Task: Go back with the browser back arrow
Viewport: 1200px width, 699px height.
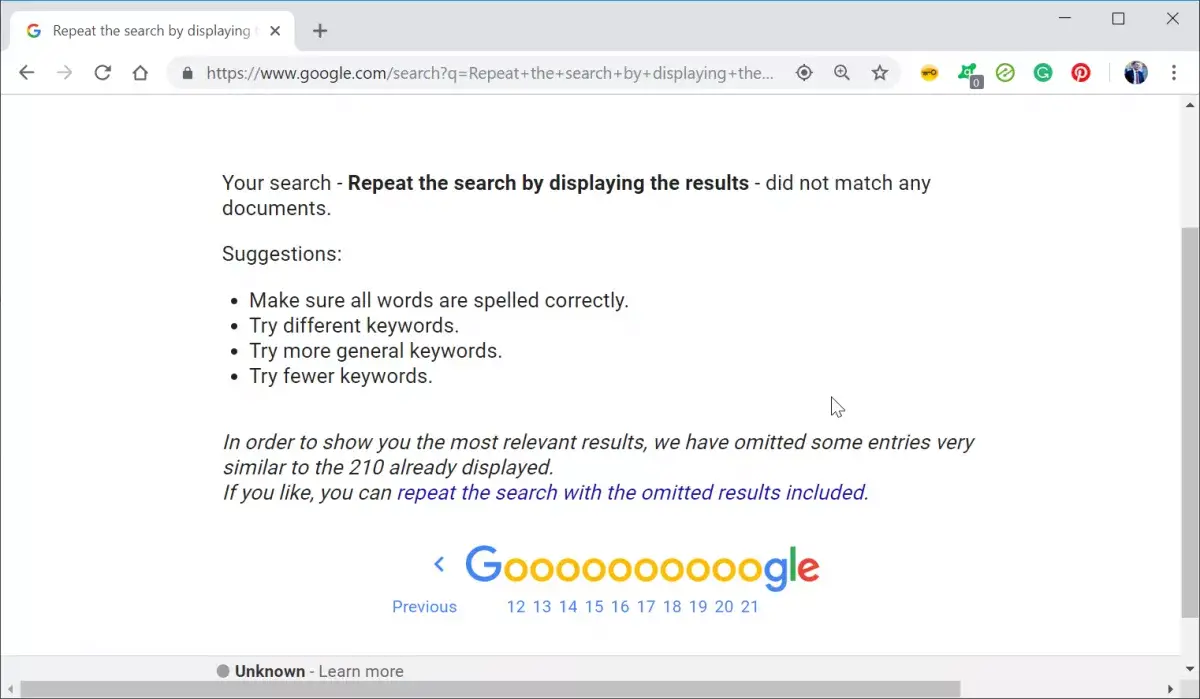Action: [x=27, y=73]
